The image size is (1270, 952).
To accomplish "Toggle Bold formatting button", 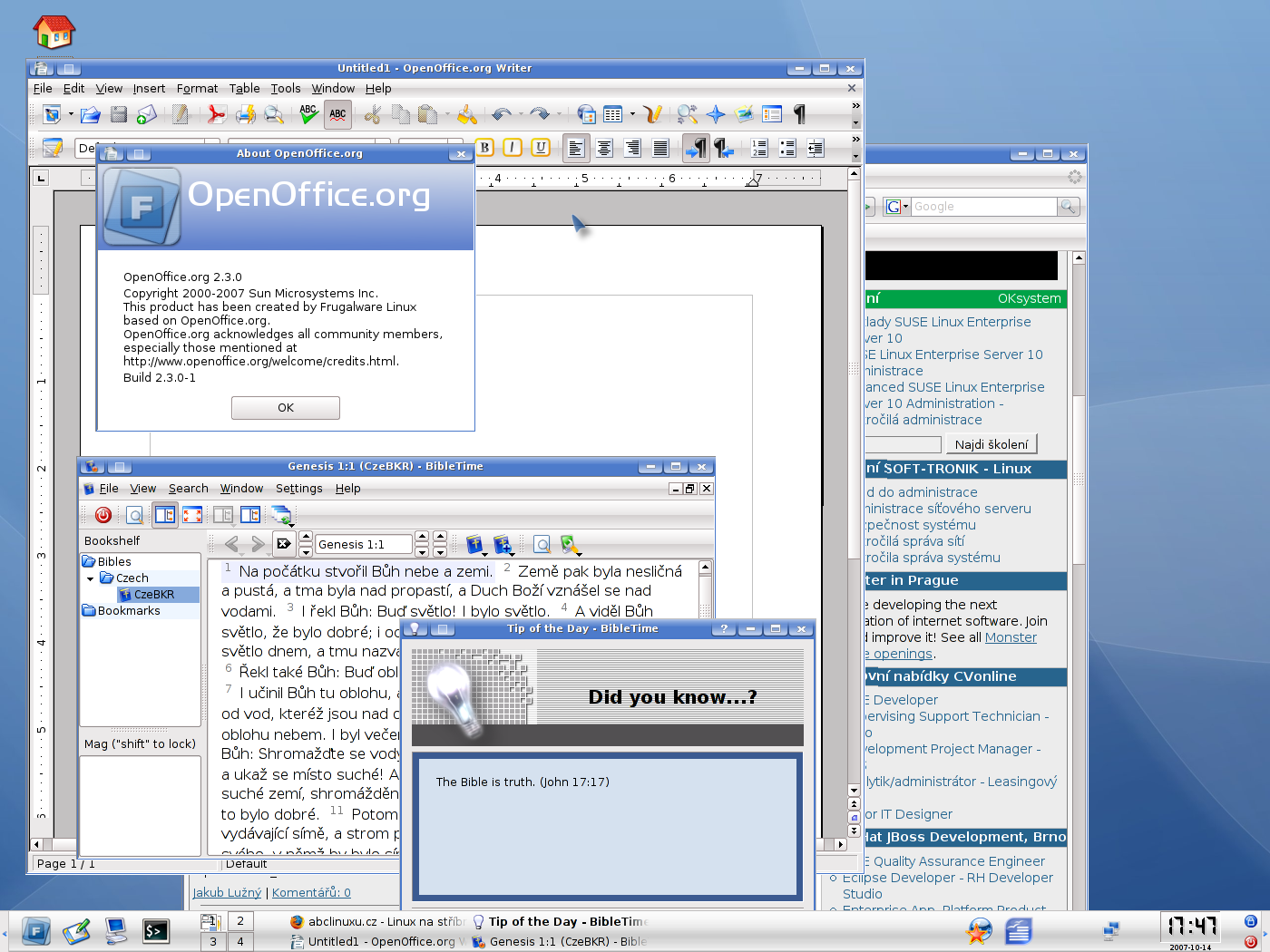I will tap(484, 148).
